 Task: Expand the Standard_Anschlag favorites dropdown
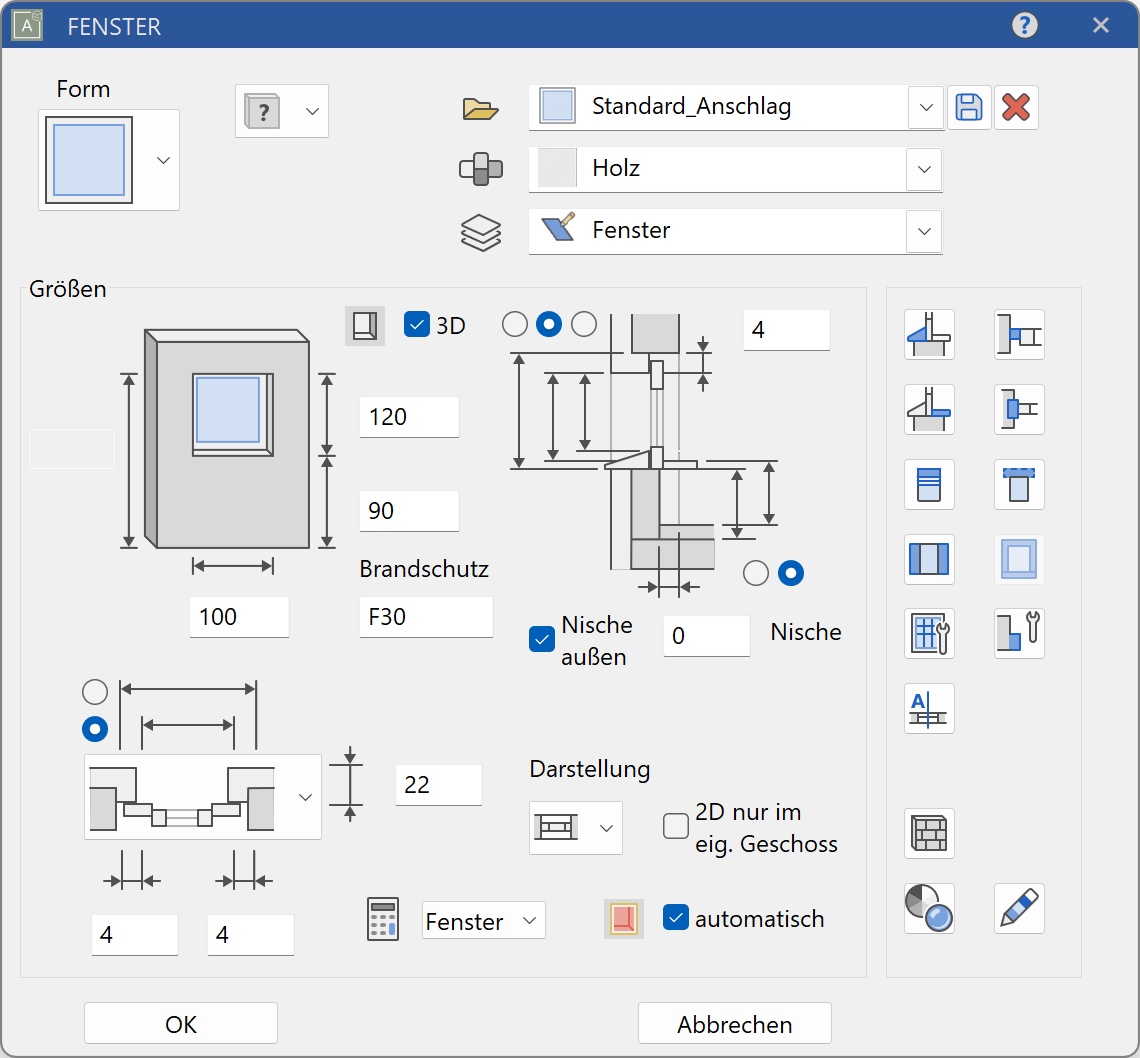click(926, 108)
